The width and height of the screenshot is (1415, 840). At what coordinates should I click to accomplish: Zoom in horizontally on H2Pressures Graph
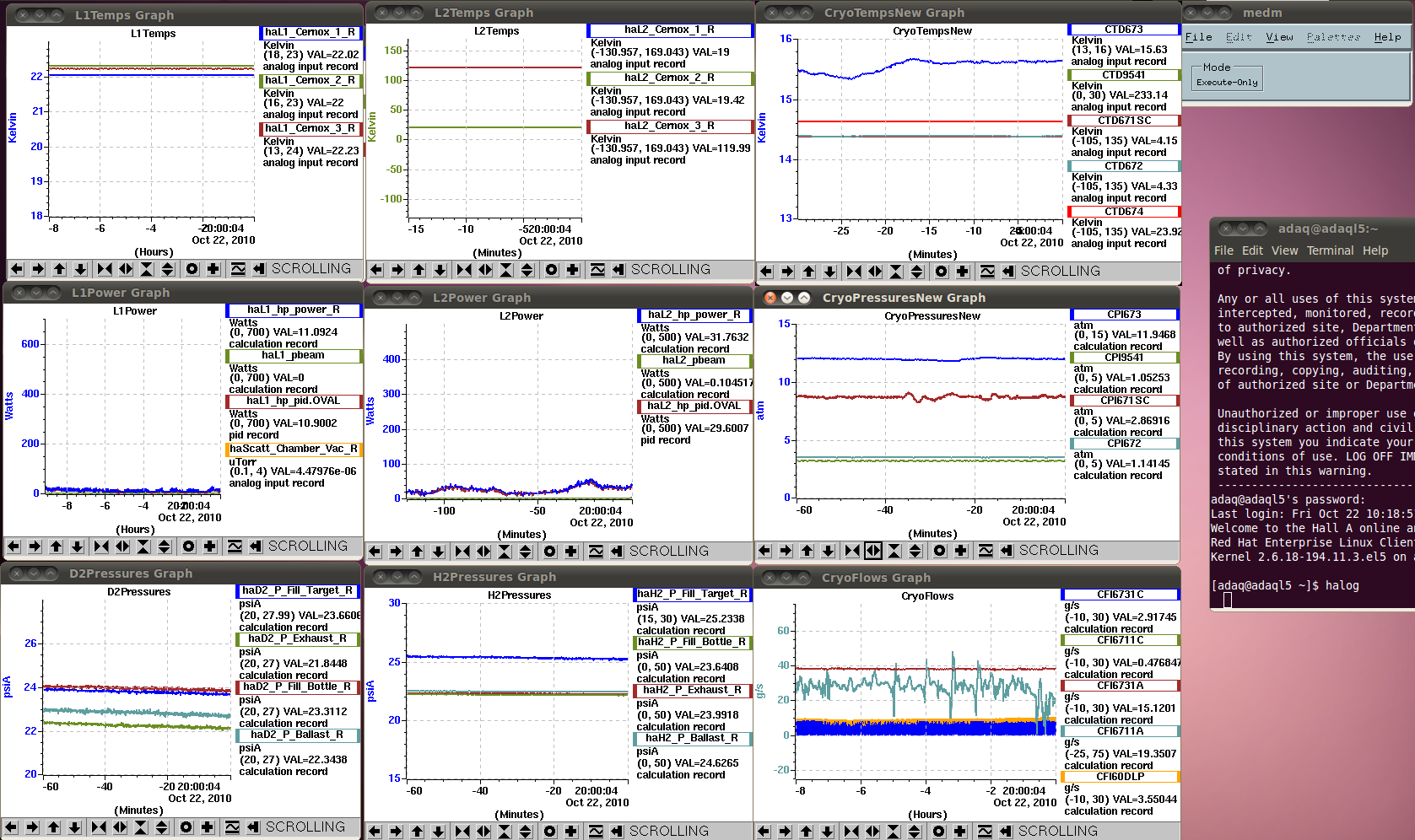tap(462, 832)
